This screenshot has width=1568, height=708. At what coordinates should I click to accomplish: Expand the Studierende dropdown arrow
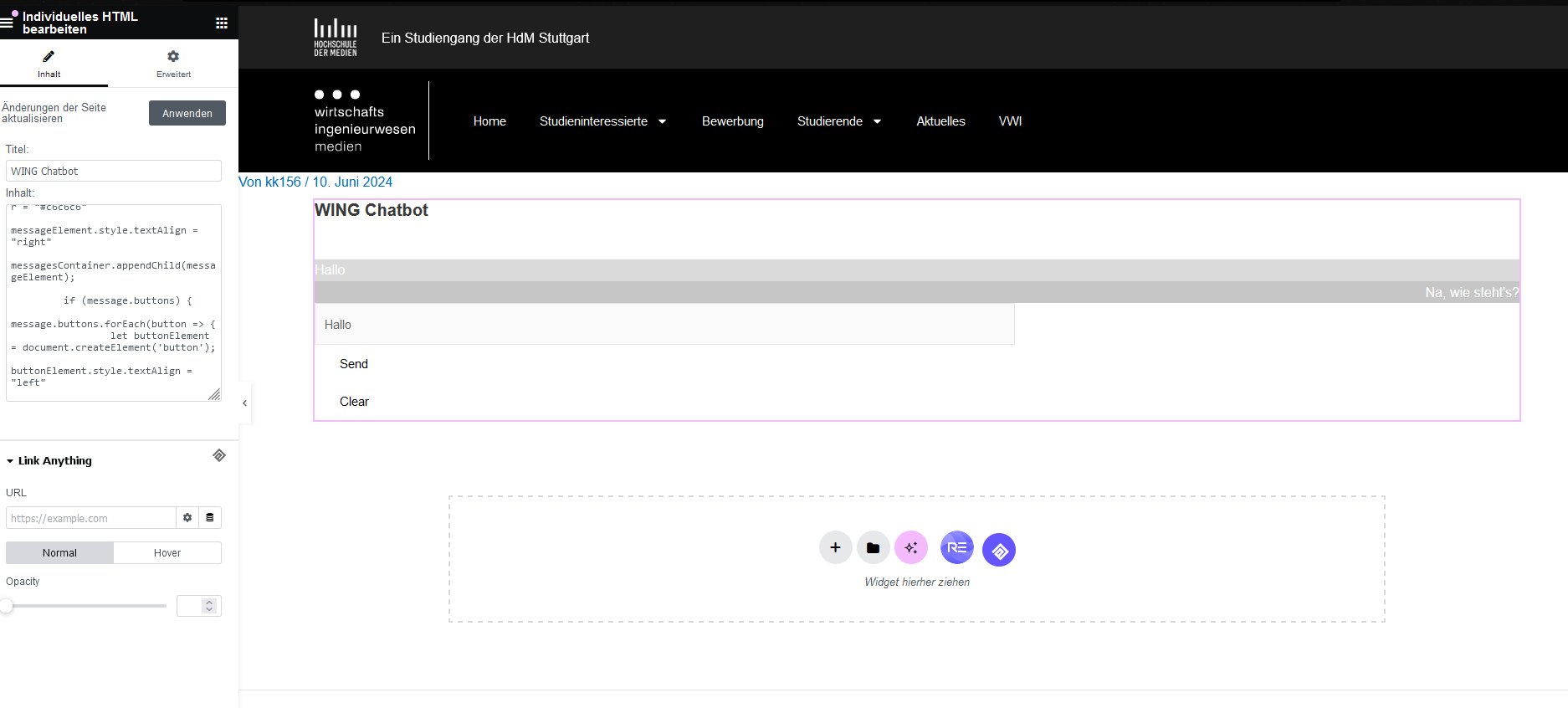(x=878, y=121)
